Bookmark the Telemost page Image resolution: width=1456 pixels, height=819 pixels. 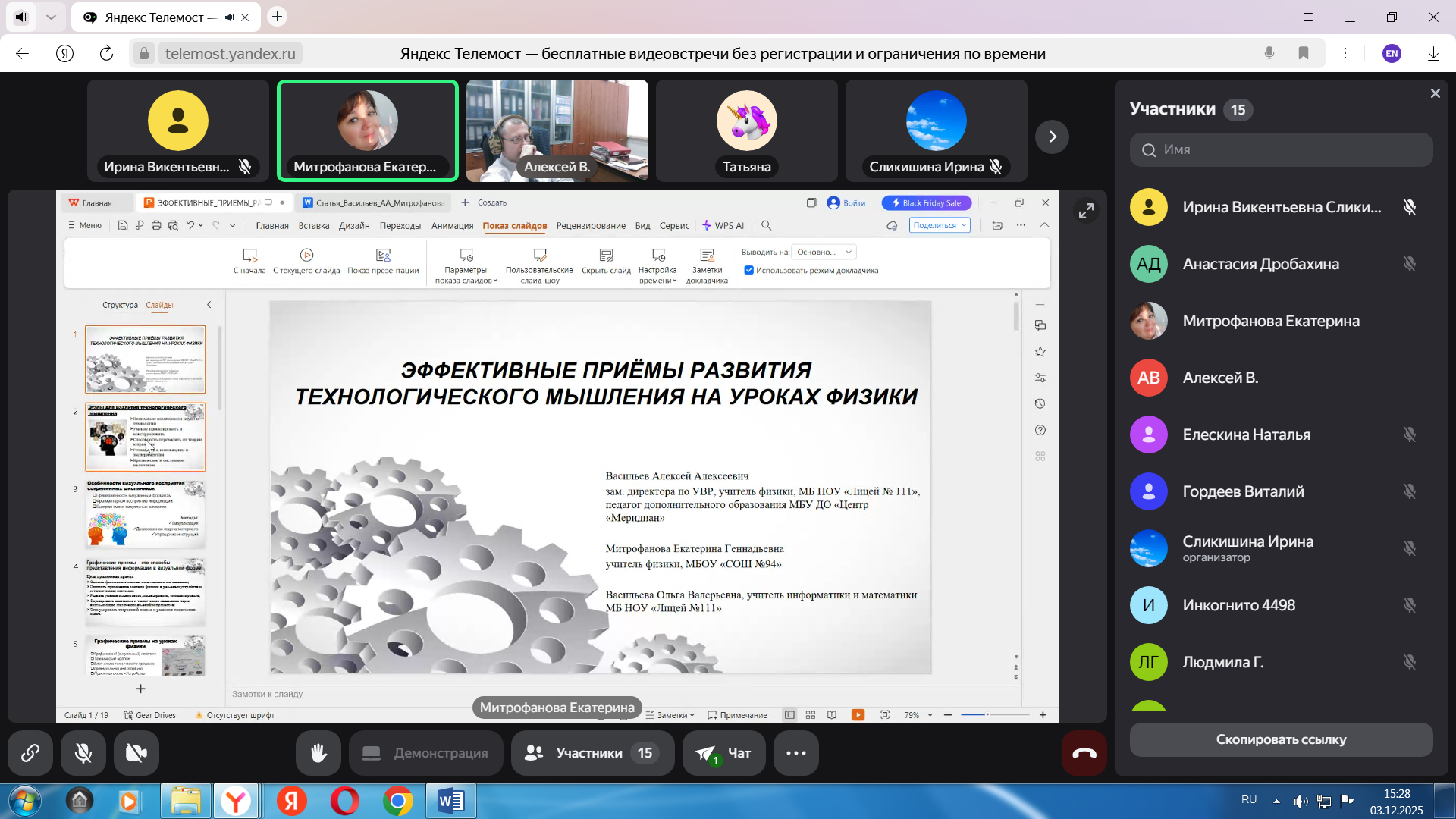pyautogui.click(x=1303, y=53)
